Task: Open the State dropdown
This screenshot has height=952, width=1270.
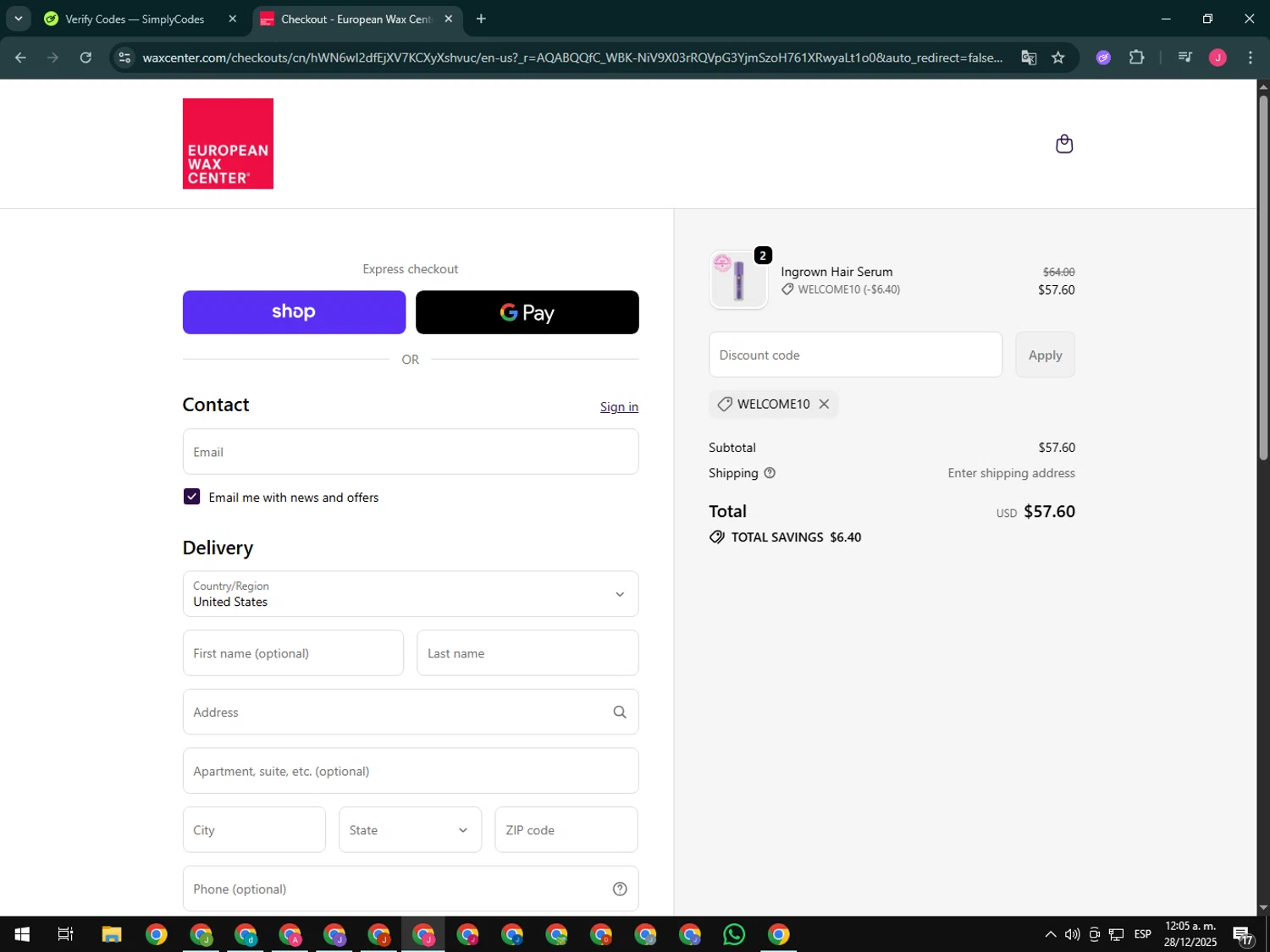Action: coord(410,830)
